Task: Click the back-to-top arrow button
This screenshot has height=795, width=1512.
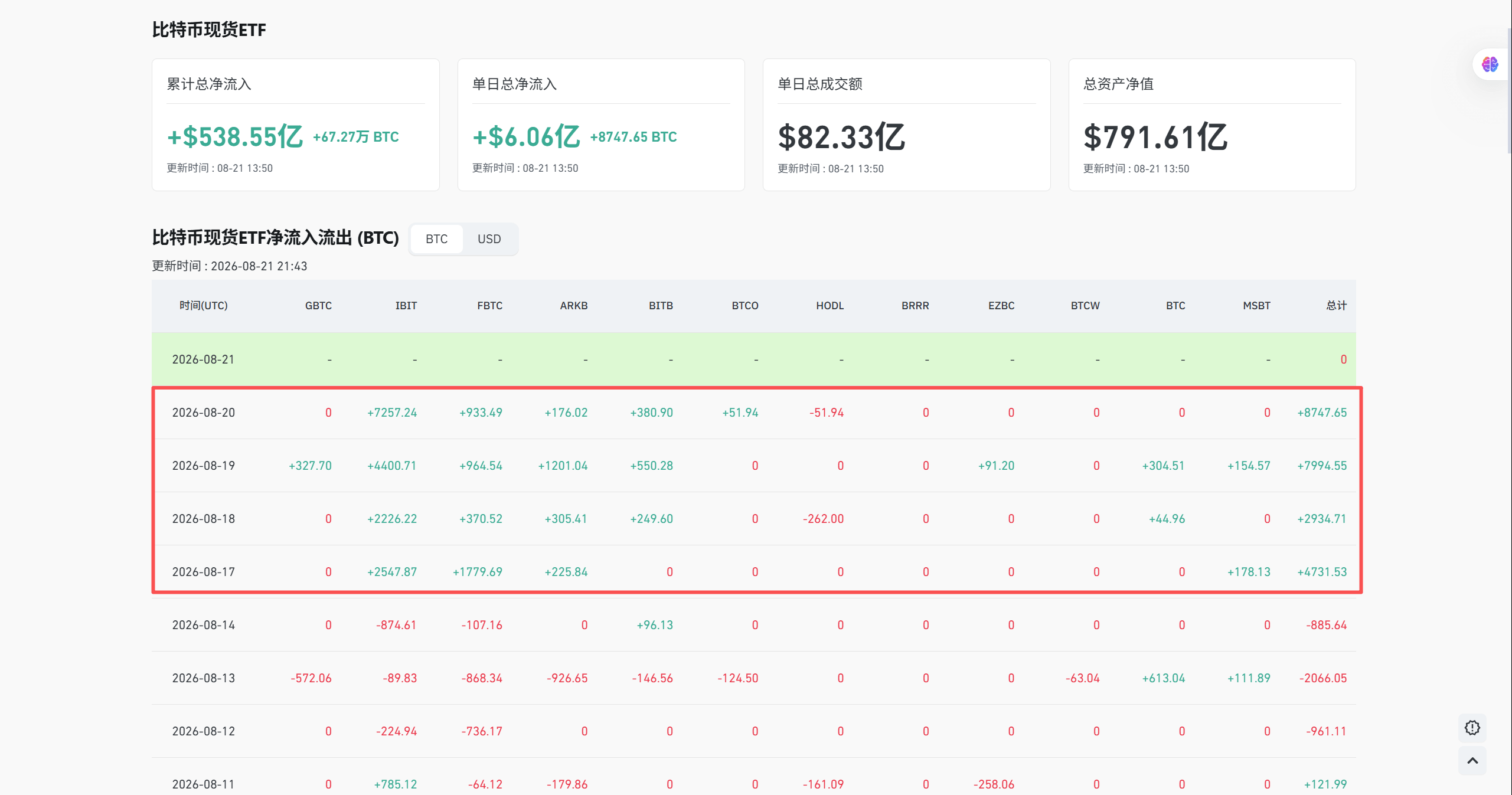Action: [x=1472, y=761]
